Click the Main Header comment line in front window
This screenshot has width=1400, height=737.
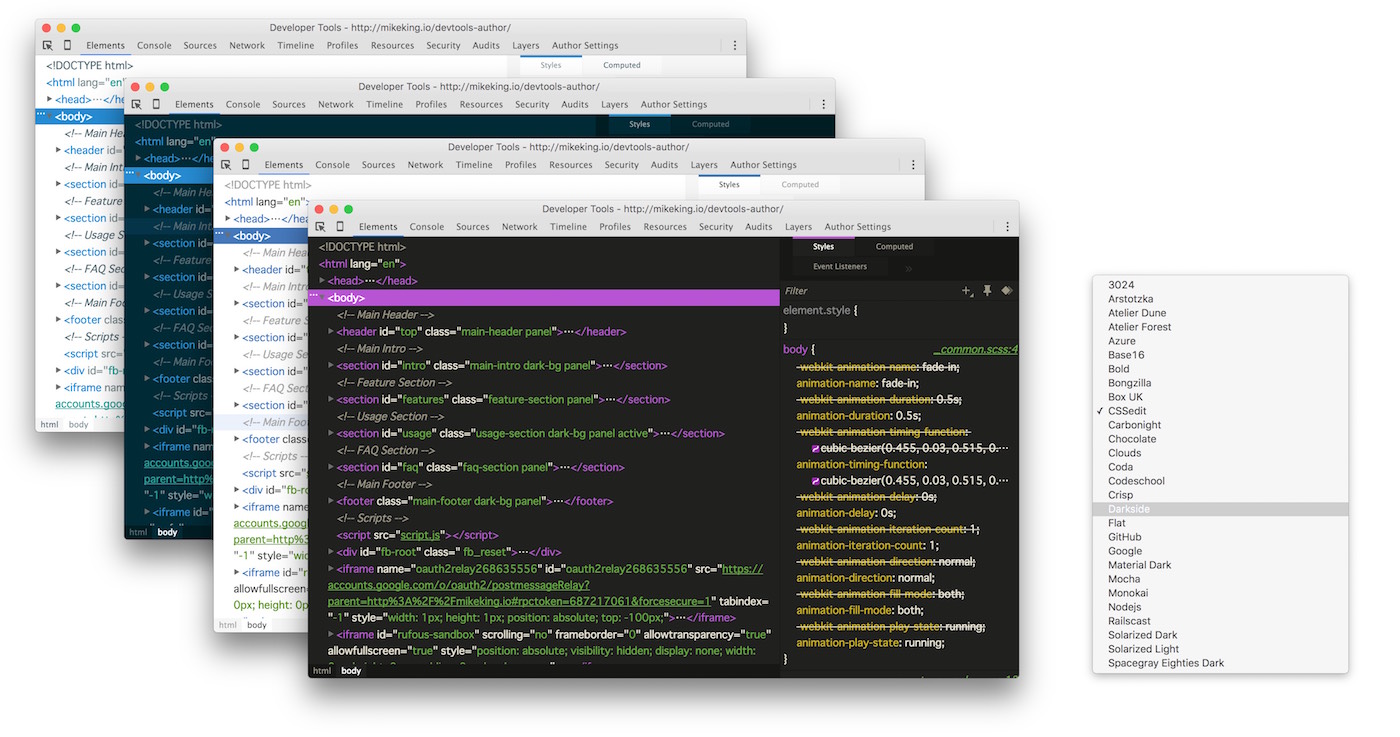[385, 315]
